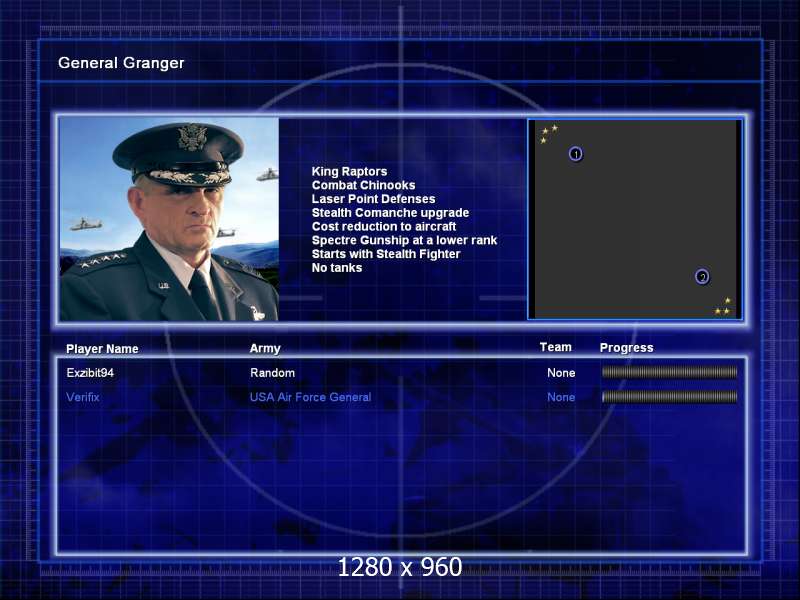Select player Exzibit94 in the list
The height and width of the screenshot is (600, 800).
[94, 373]
